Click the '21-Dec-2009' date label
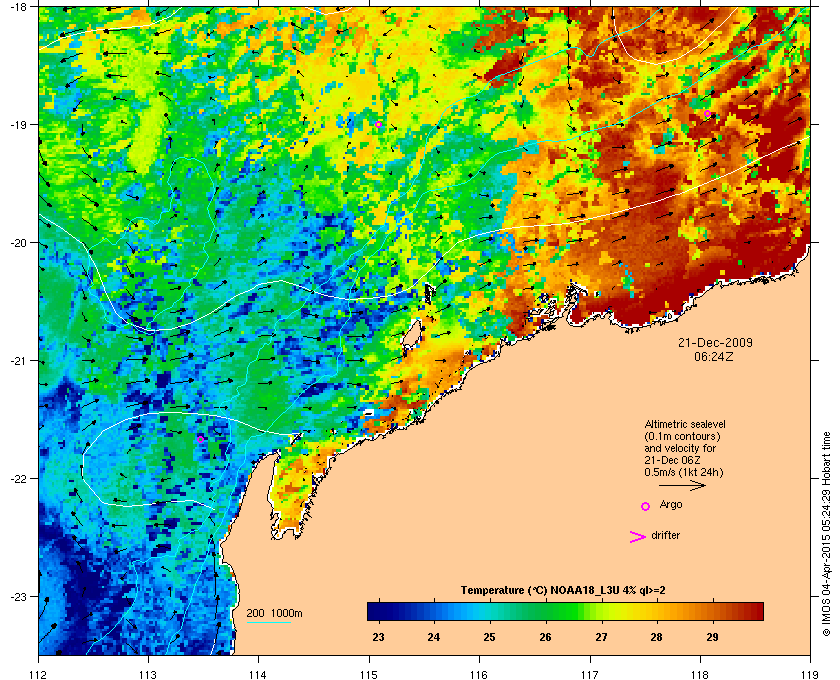The width and height of the screenshot is (840, 680). click(715, 343)
